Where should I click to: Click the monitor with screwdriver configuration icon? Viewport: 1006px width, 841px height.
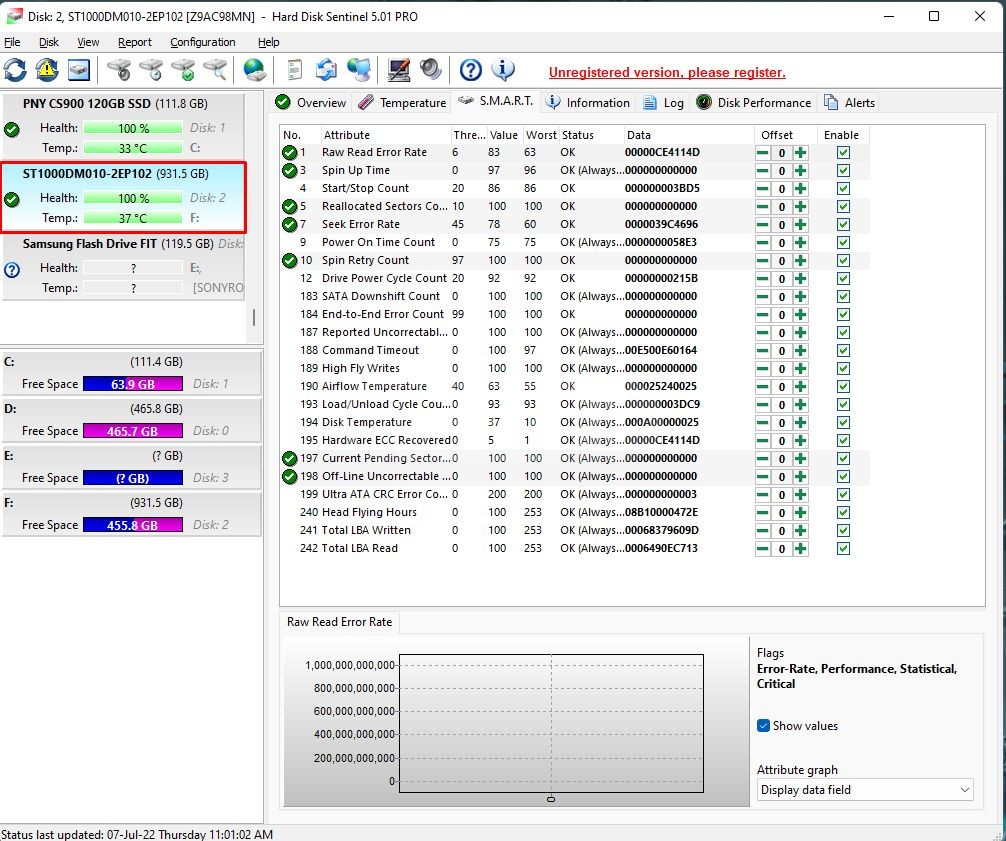pyautogui.click(x=399, y=70)
